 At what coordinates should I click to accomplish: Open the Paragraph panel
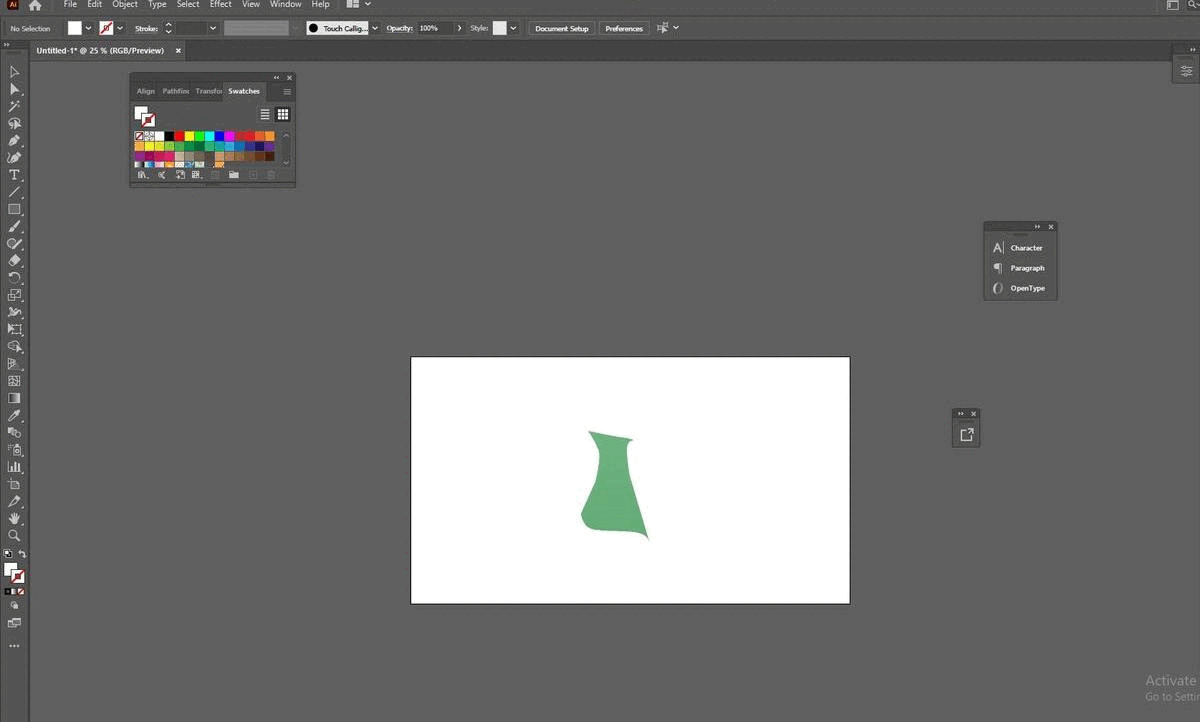coord(1019,268)
